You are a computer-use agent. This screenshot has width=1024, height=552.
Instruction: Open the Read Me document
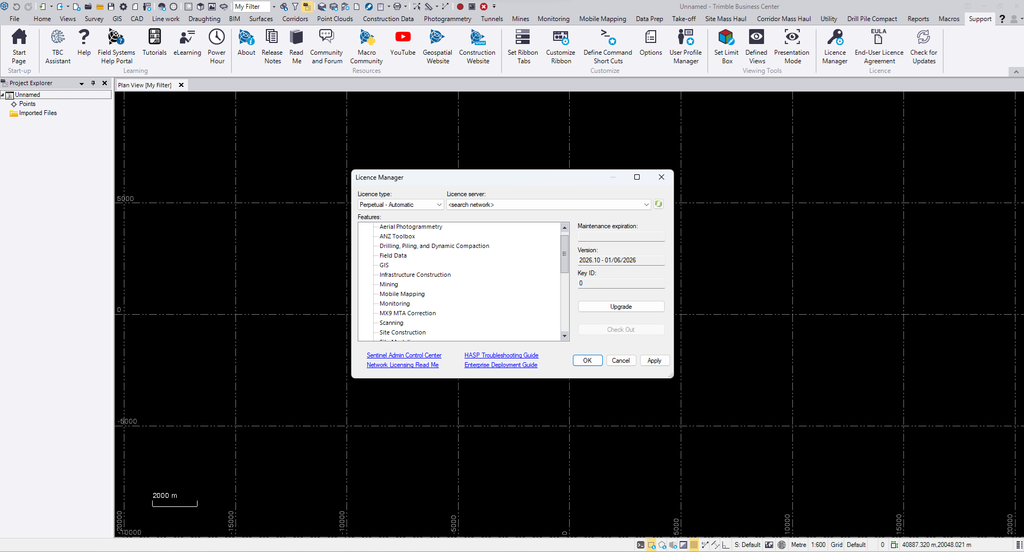[x=296, y=46]
